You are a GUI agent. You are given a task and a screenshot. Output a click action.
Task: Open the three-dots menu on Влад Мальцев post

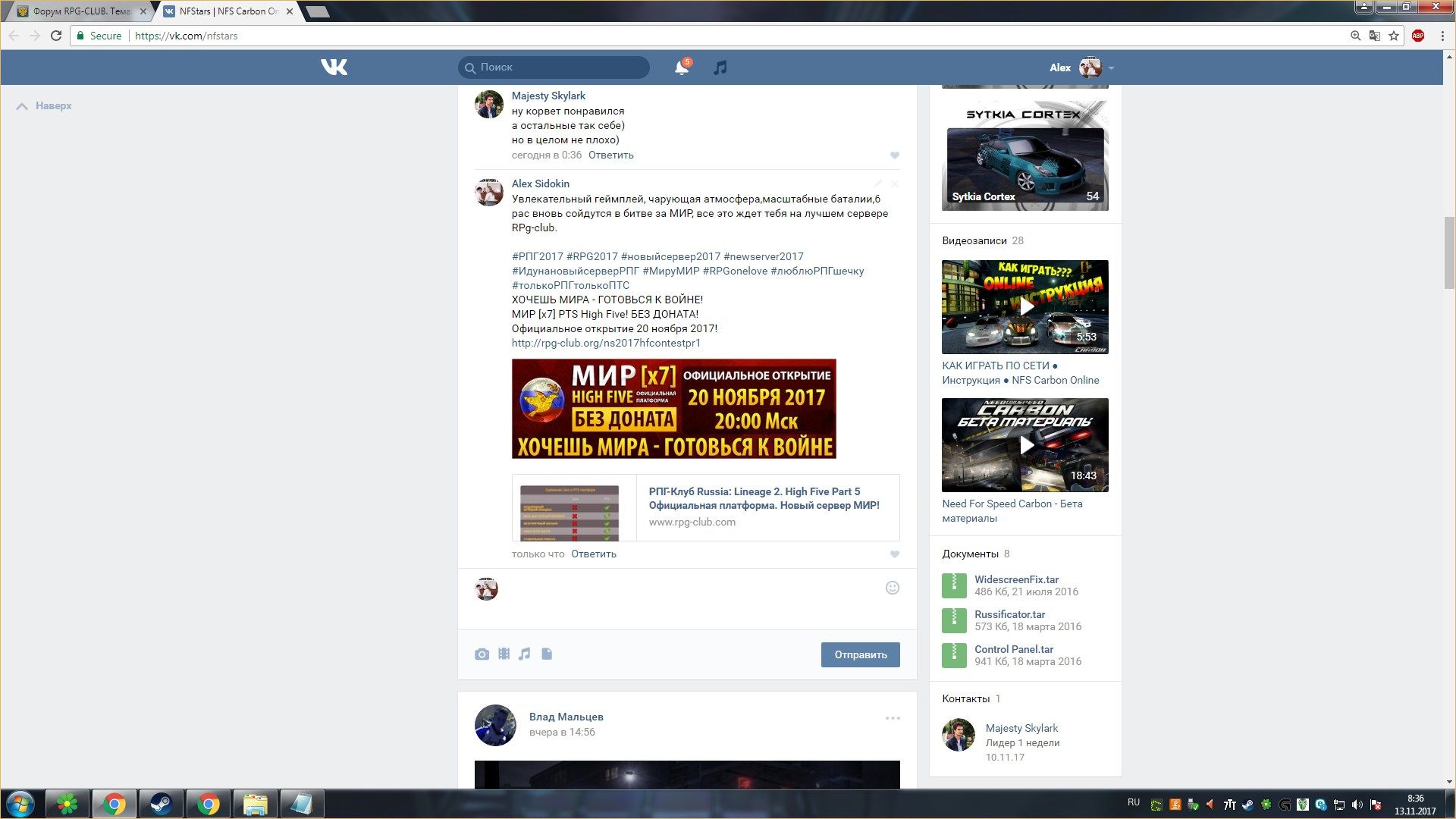coord(893,717)
